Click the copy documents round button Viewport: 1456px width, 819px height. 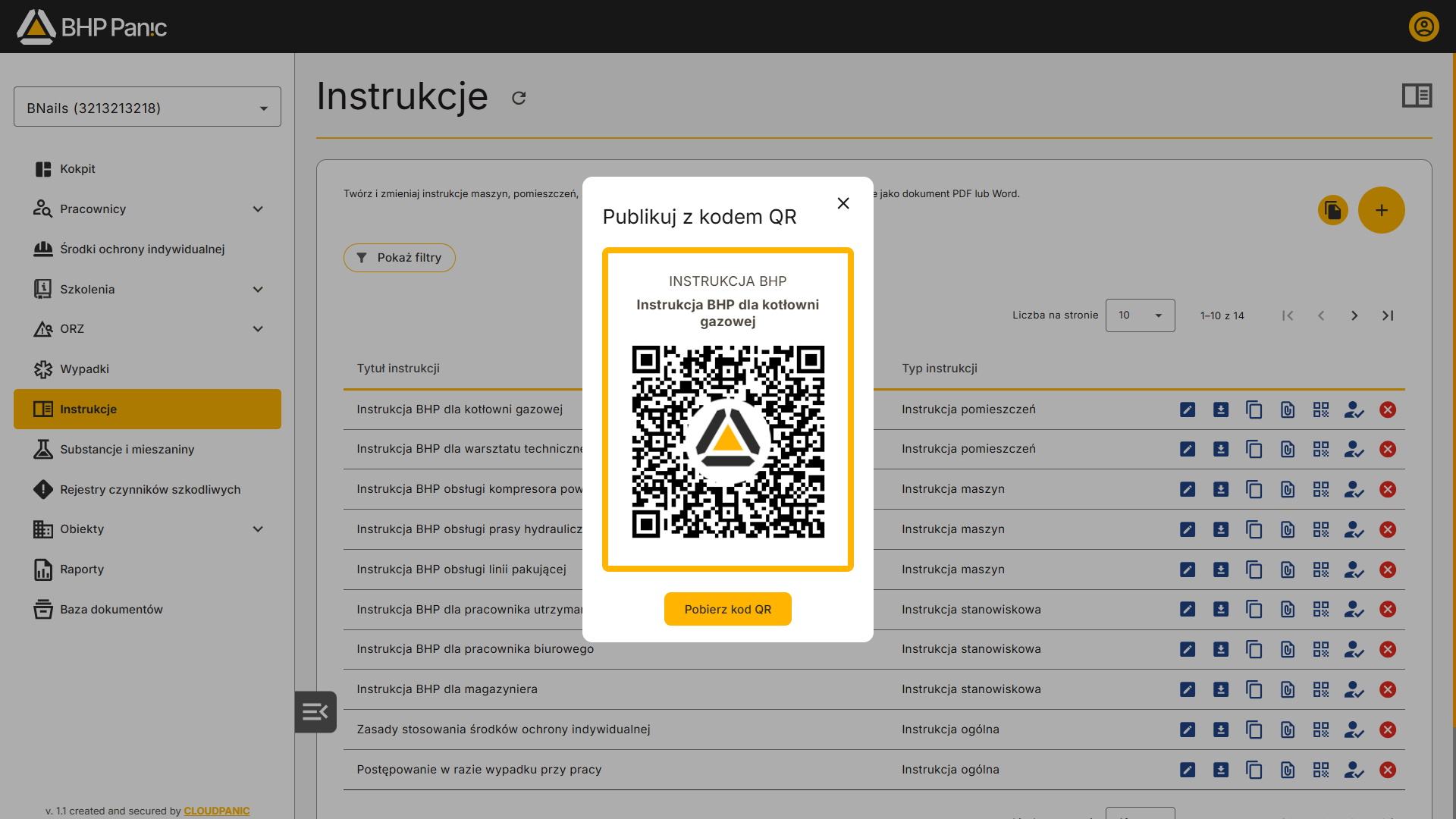click(x=1333, y=210)
